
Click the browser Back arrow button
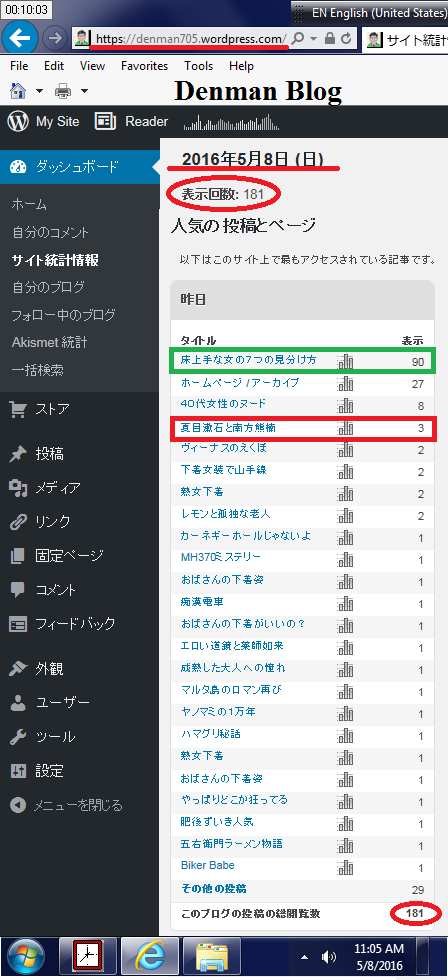click(20, 38)
